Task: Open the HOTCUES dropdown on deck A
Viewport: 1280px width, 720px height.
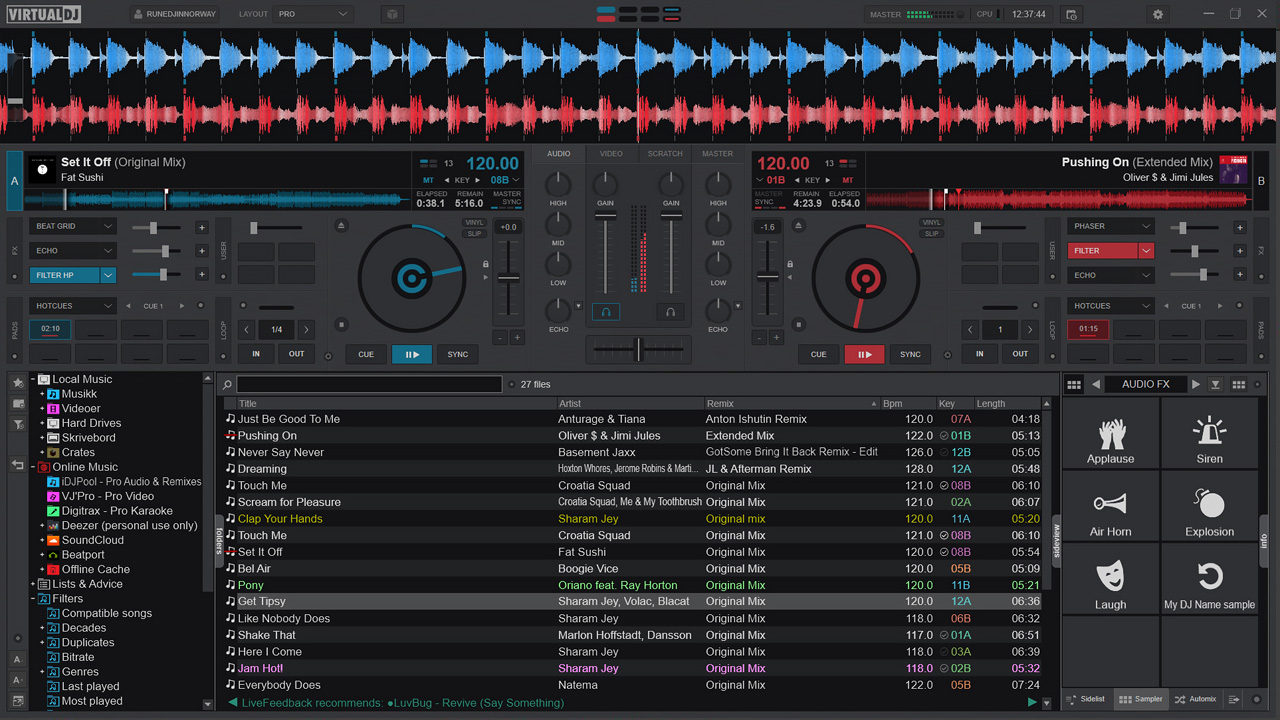Action: click(72, 305)
